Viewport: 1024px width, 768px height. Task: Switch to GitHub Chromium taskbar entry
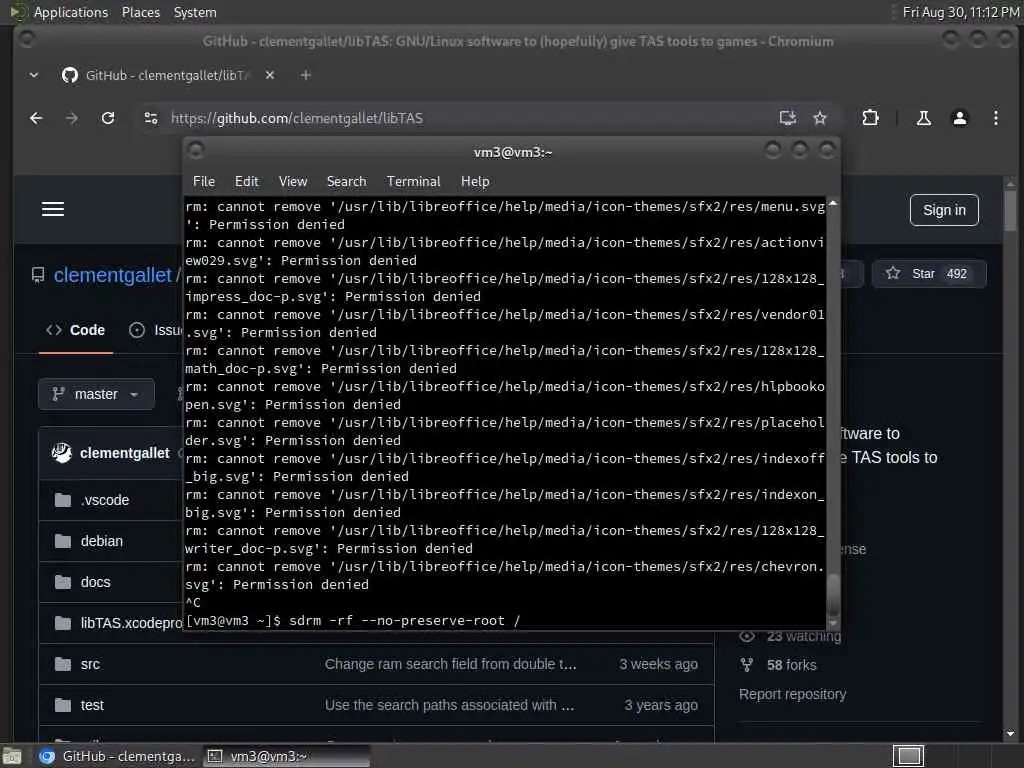point(118,756)
